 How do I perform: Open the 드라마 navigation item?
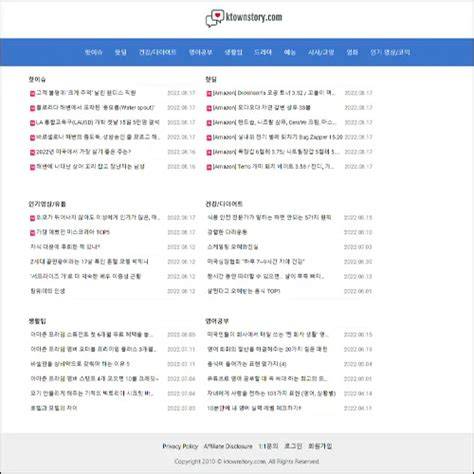pos(263,52)
